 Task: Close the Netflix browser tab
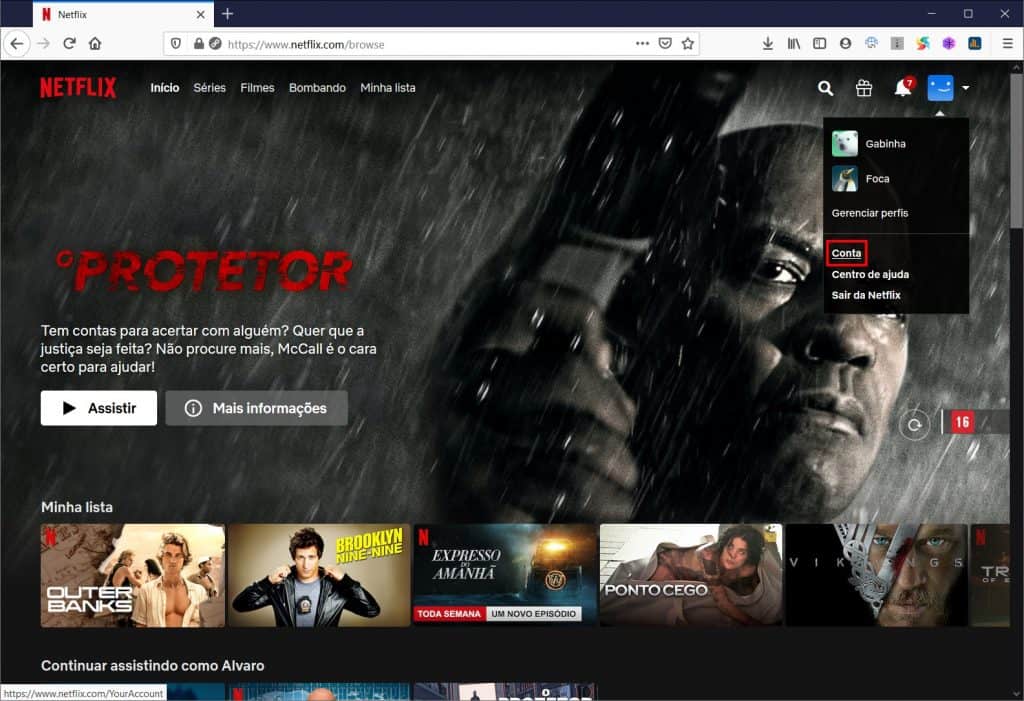[200, 14]
